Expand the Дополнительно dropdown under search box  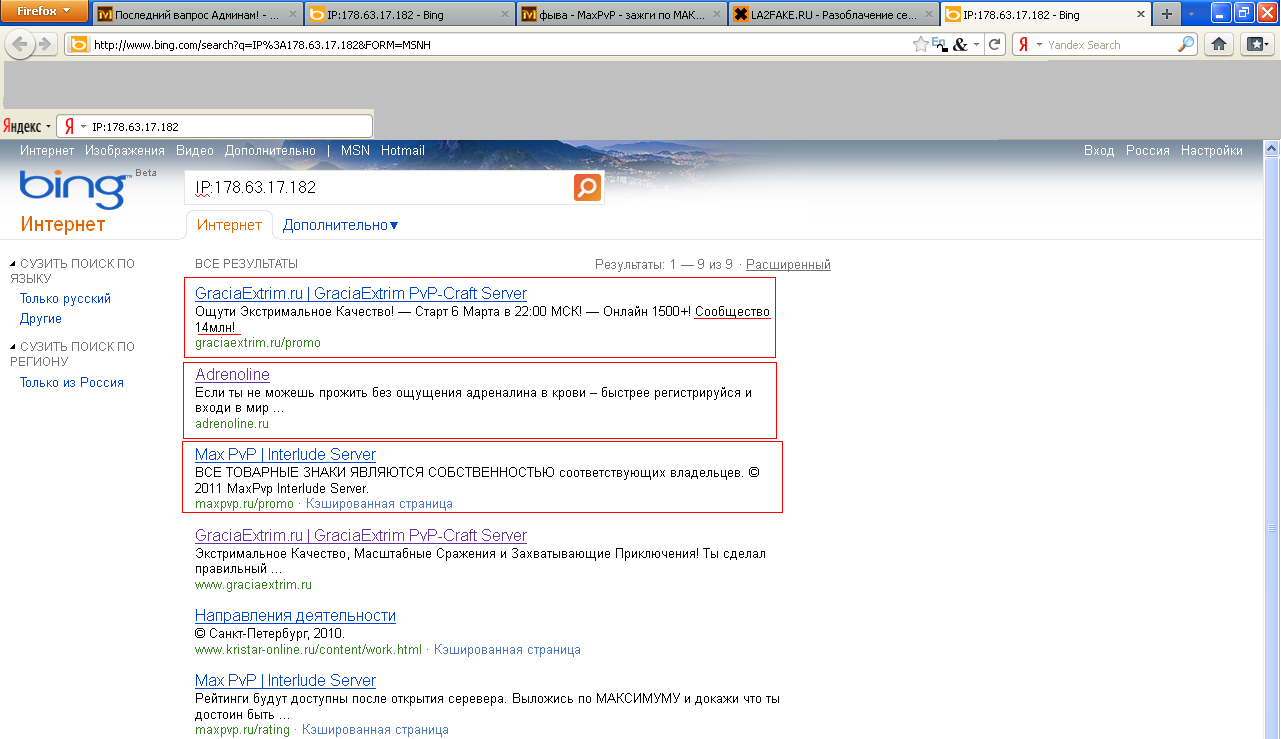[x=340, y=225]
